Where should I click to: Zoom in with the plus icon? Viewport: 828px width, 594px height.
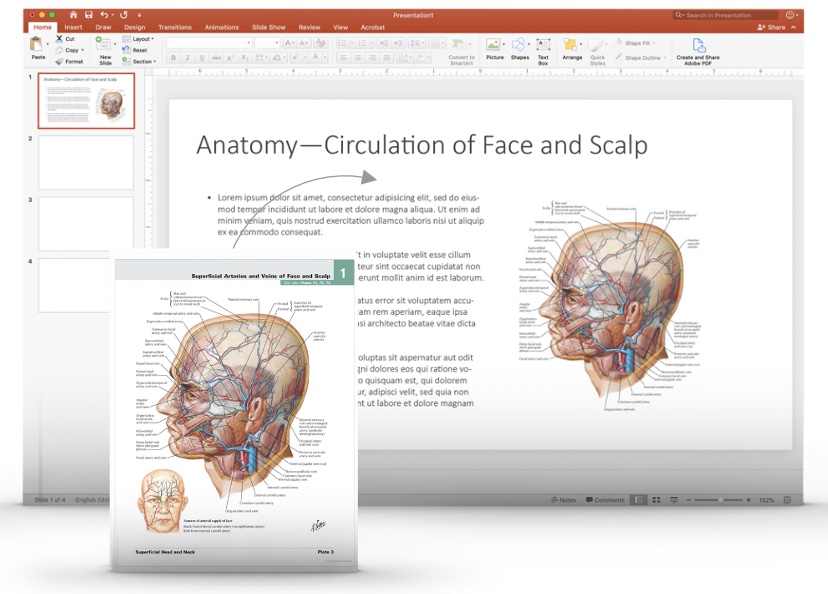(x=748, y=499)
